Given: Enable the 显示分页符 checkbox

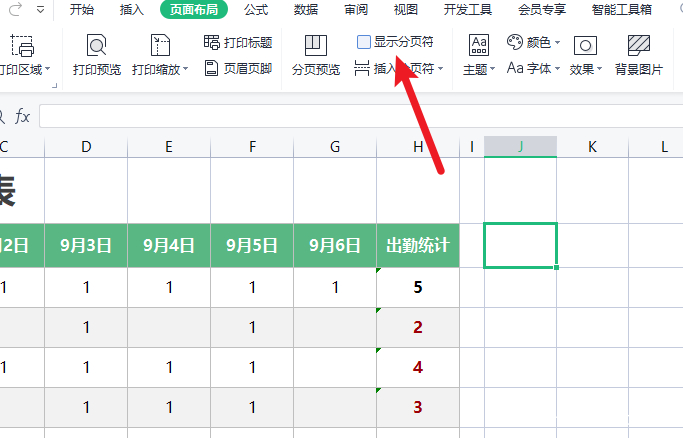Looking at the screenshot, I should click(x=364, y=42).
